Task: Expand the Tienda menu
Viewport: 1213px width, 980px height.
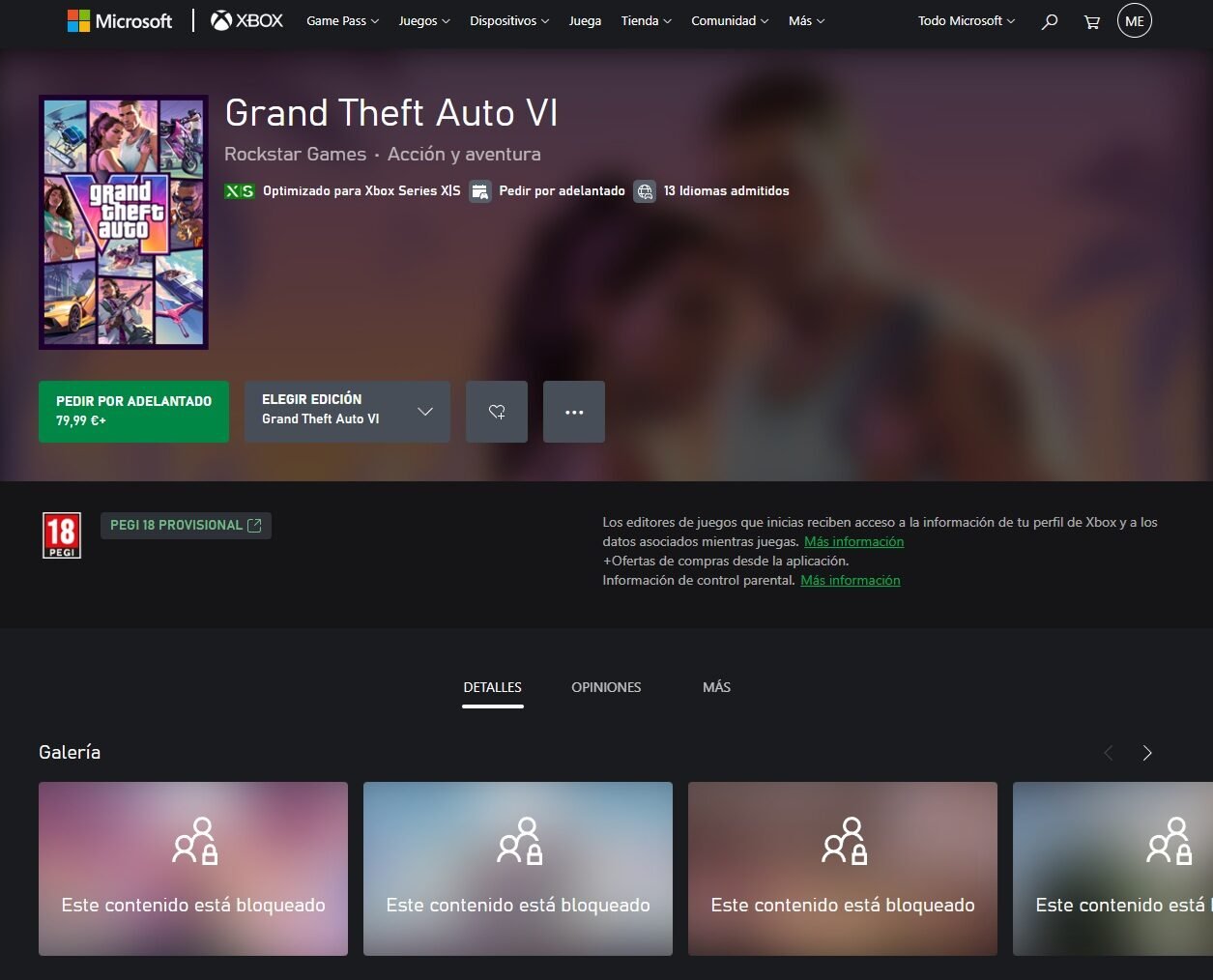Action: point(646,21)
